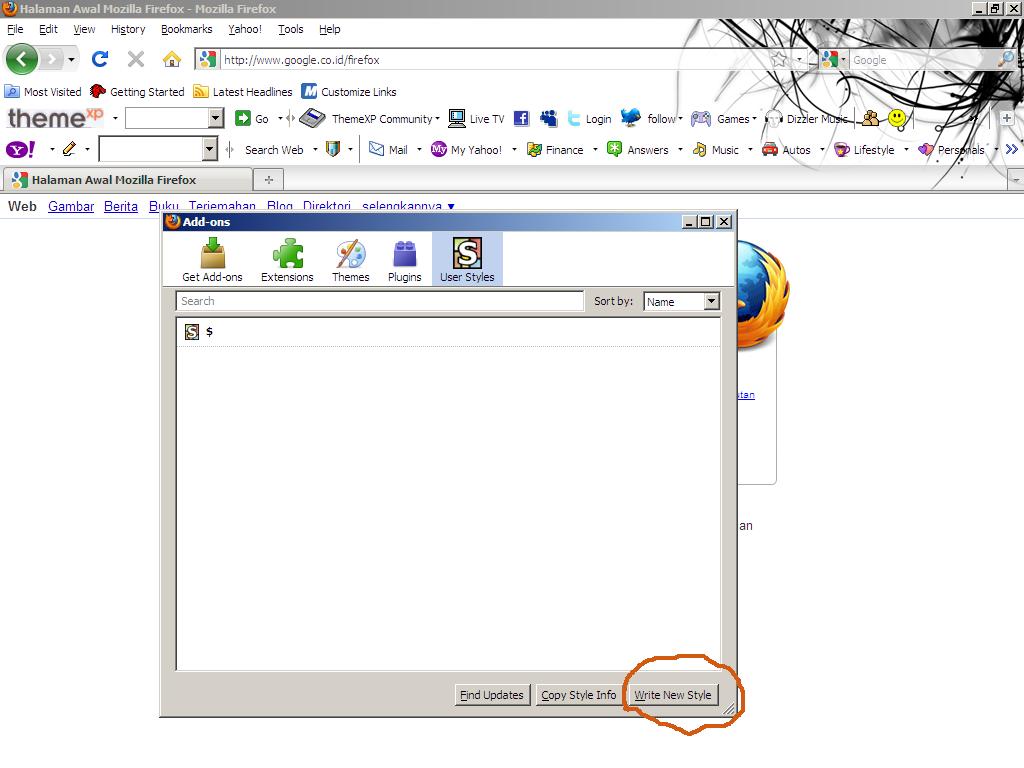
Task: Bookmark this page with the star icon
Action: click(x=778, y=59)
